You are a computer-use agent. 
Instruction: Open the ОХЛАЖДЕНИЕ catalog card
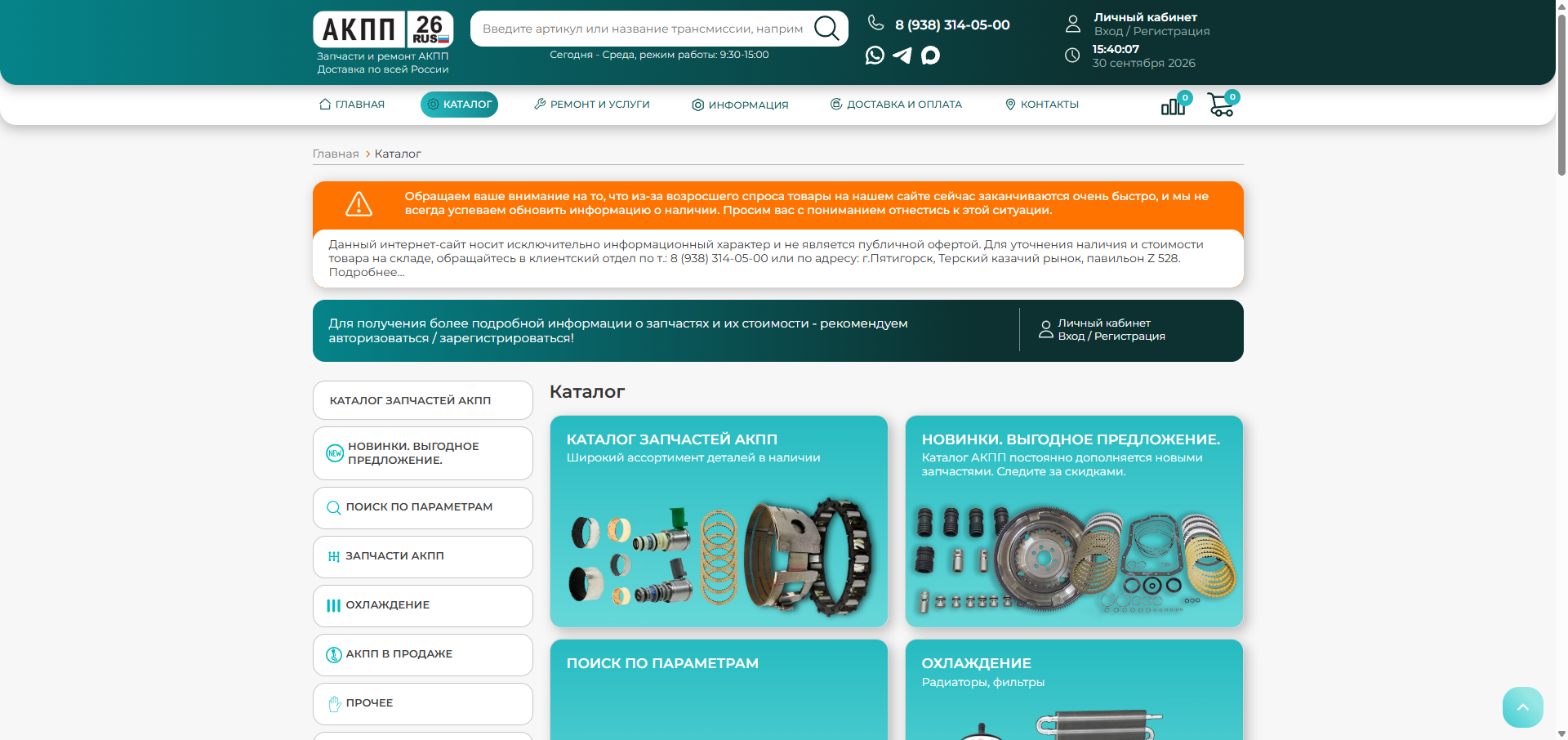click(x=1074, y=690)
